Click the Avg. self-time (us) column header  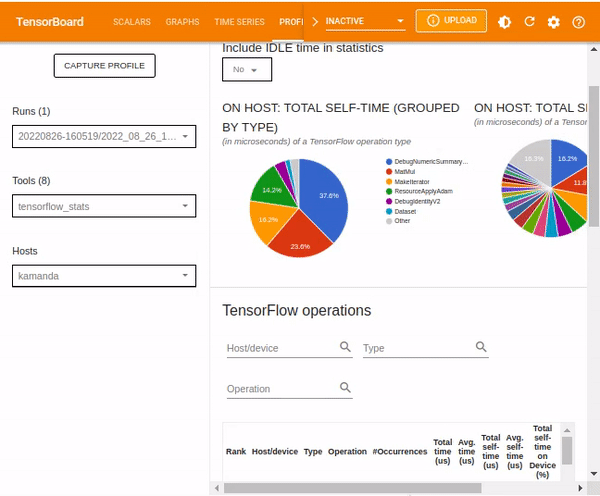click(515, 452)
